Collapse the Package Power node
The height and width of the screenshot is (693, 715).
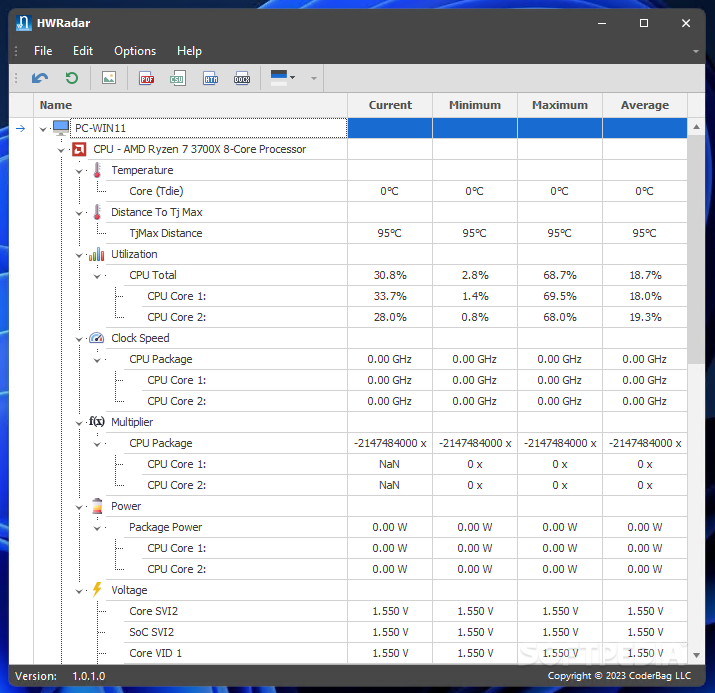97,528
